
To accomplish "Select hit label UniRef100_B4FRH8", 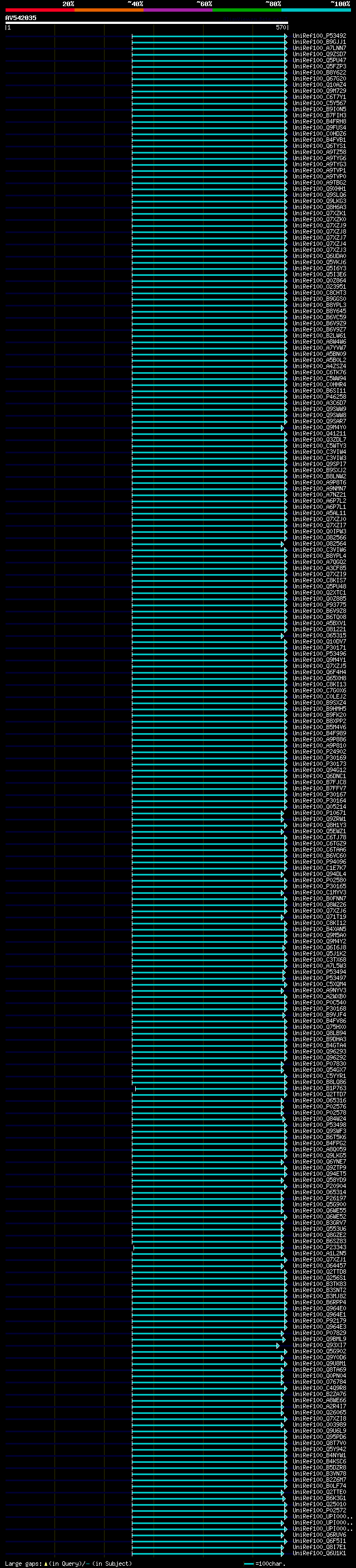I will click(319, 121).
